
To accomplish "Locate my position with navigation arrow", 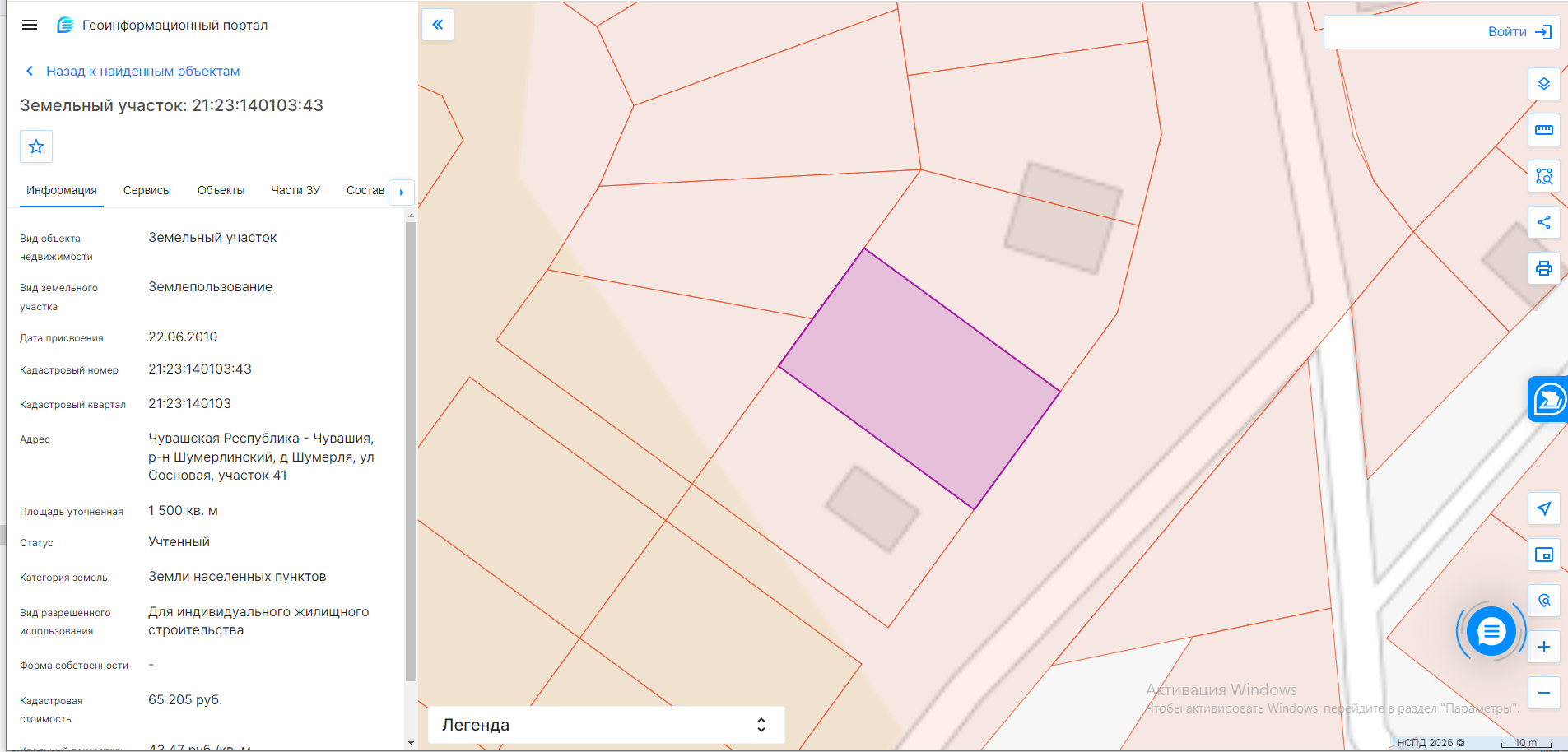I will click(1544, 508).
